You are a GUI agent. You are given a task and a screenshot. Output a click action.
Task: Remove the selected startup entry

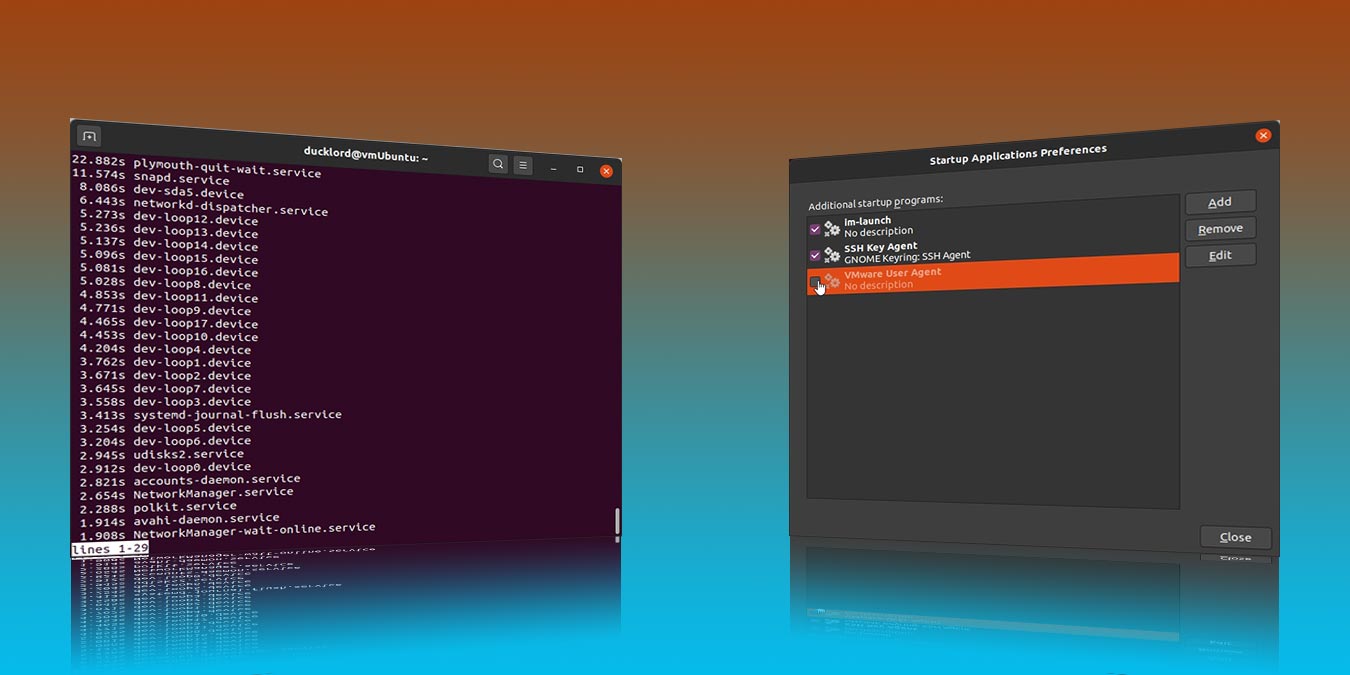click(1220, 228)
